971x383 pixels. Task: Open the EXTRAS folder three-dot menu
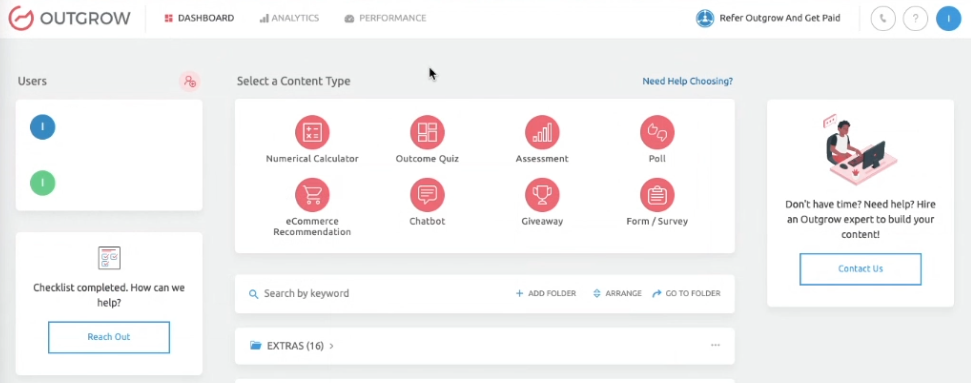715,345
